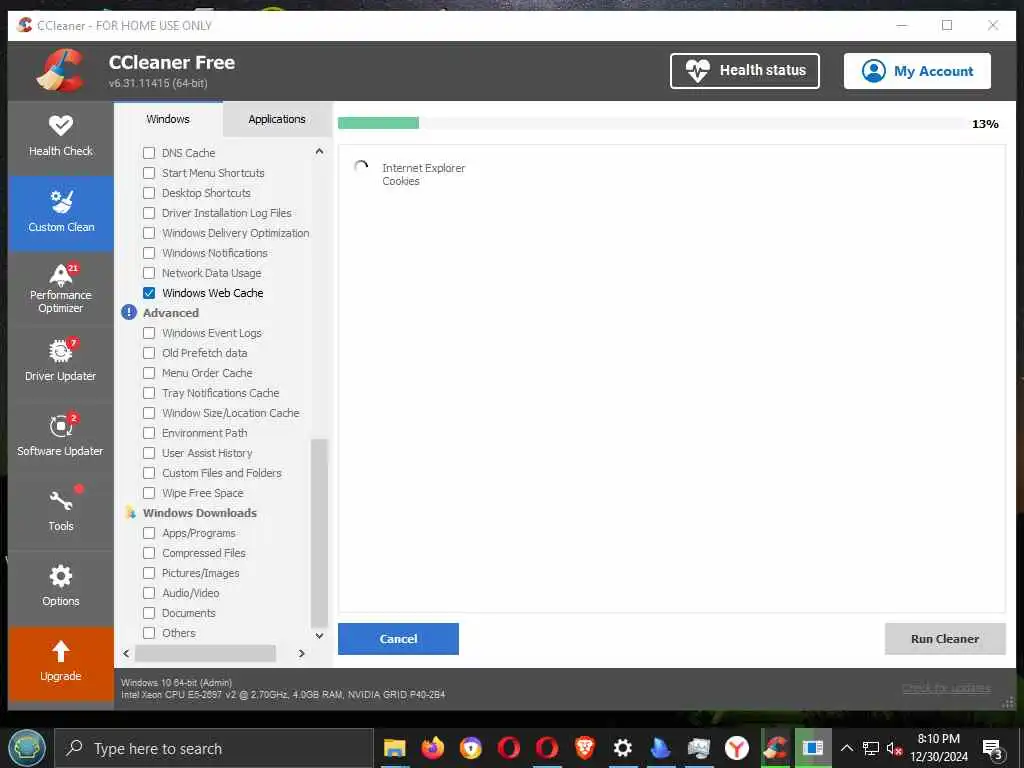Click the taskbar clock and date
Image resolution: width=1024 pixels, height=768 pixels.
938,748
